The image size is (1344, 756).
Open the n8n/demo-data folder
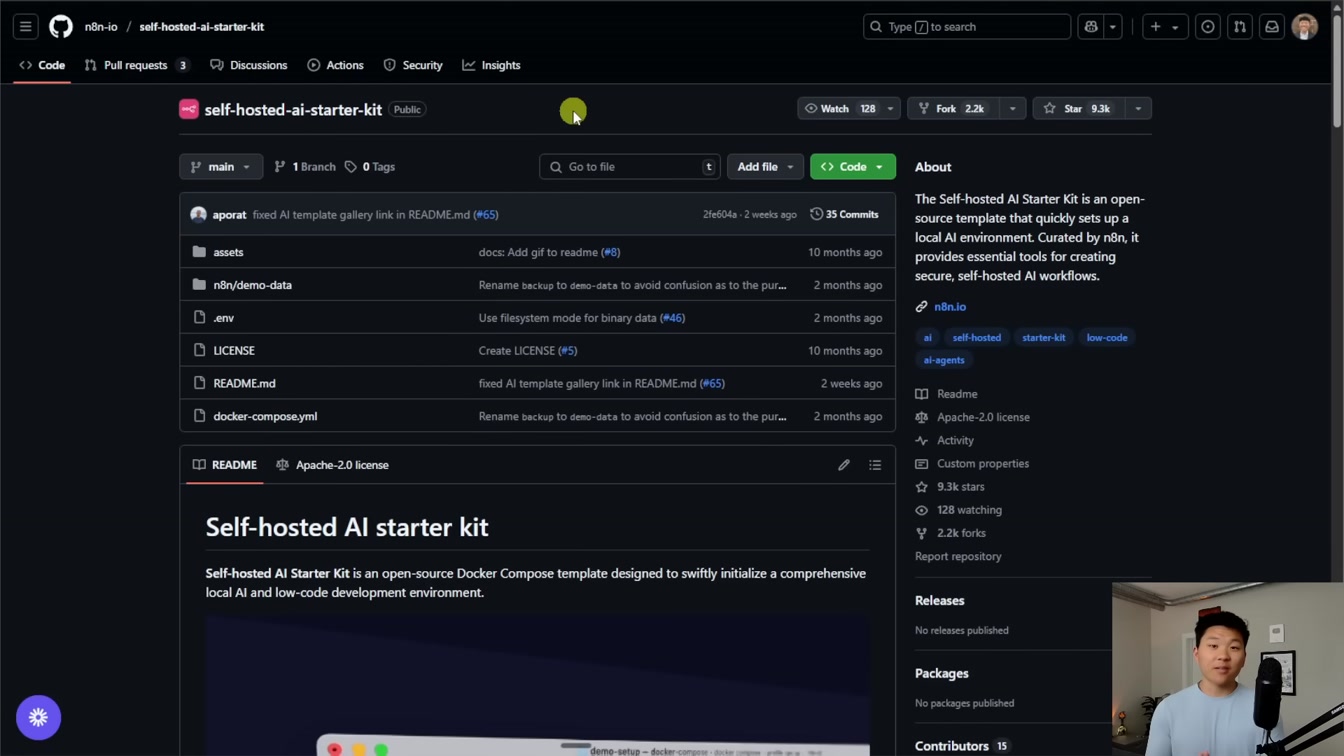coord(252,285)
